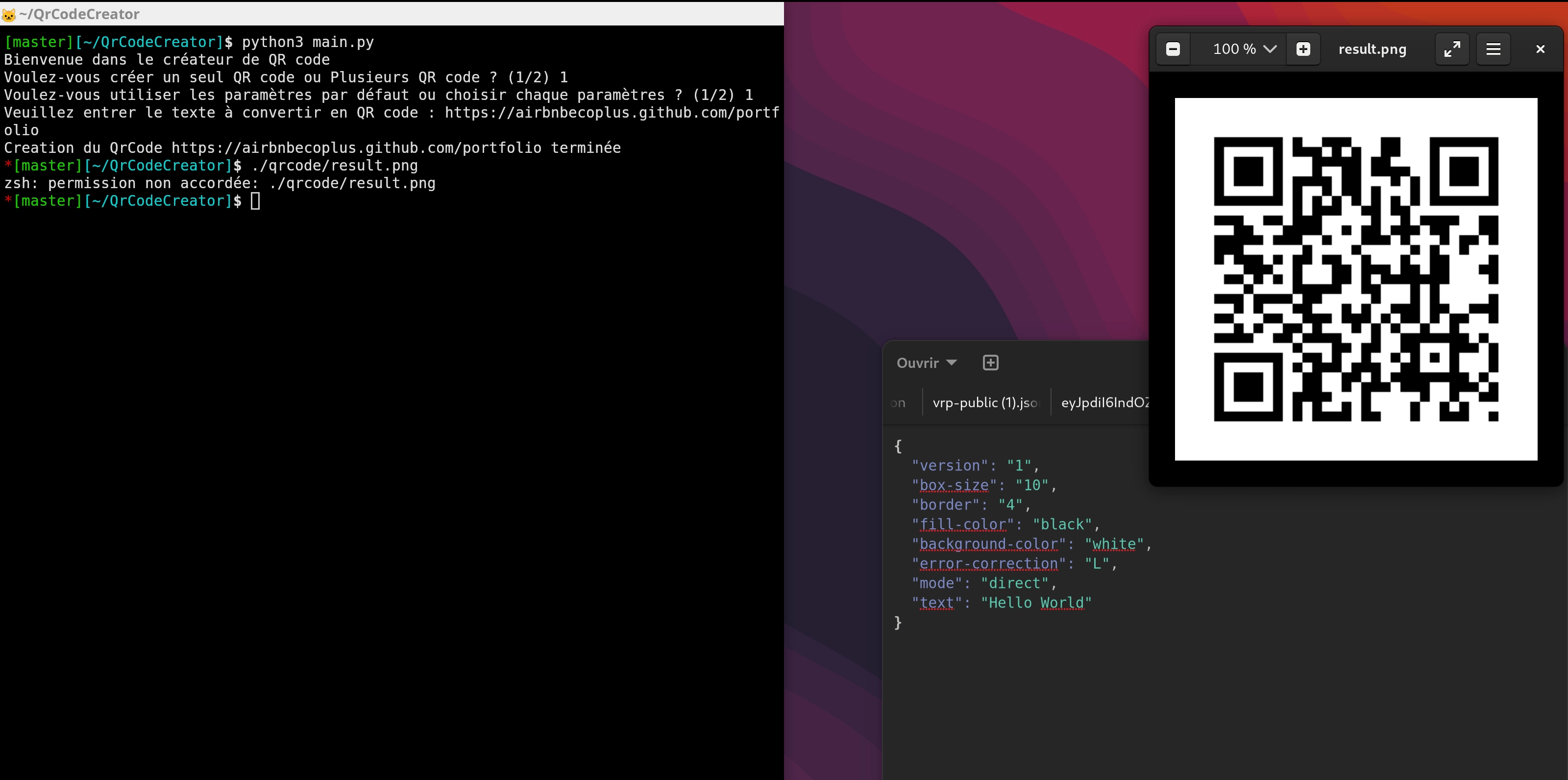The height and width of the screenshot is (780, 1568).
Task: Zoom out with the minus button
Action: [1173, 49]
